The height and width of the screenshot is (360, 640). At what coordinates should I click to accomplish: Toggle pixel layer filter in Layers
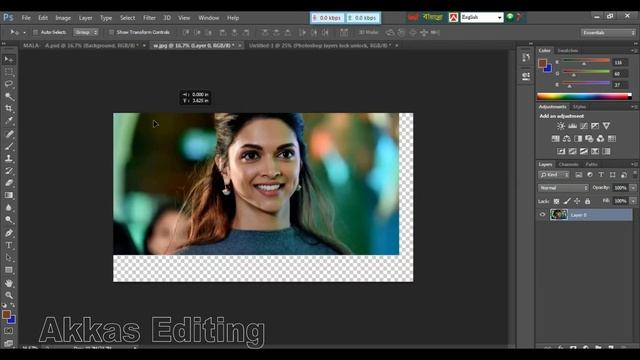tap(579, 175)
